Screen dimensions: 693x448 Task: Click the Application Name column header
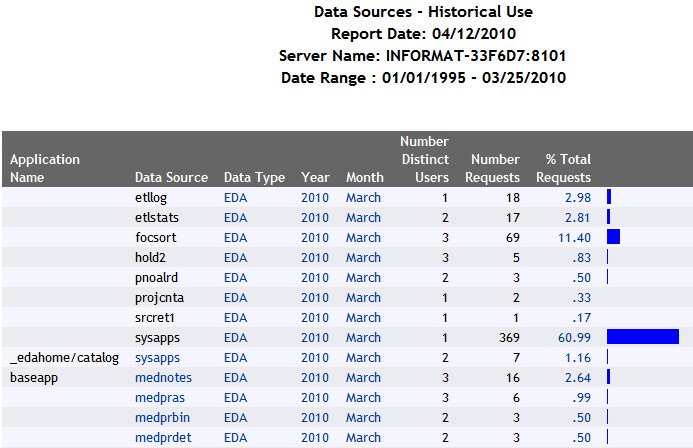coord(45,168)
